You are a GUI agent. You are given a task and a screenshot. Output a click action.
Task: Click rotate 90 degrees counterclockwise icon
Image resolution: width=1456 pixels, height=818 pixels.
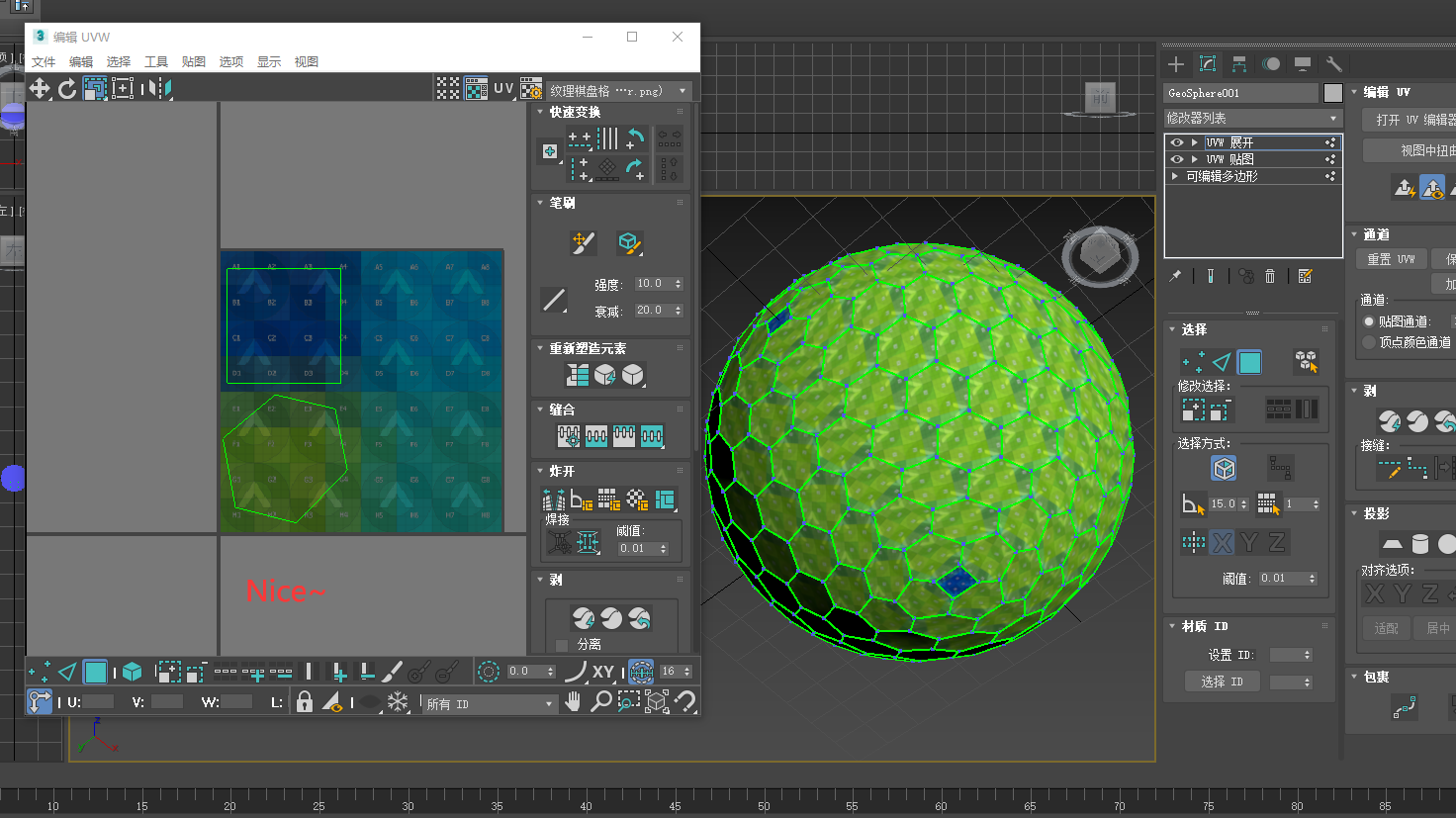[x=635, y=138]
